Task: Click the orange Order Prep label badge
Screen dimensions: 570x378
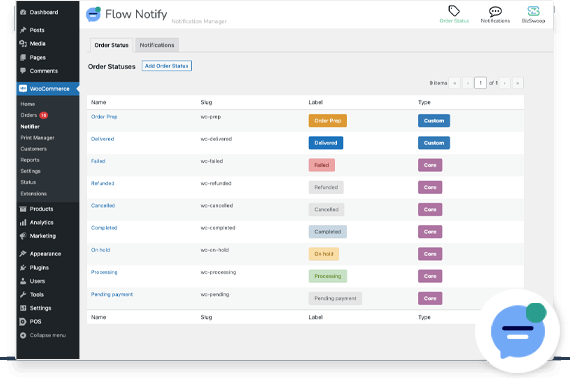Action: pos(328,121)
